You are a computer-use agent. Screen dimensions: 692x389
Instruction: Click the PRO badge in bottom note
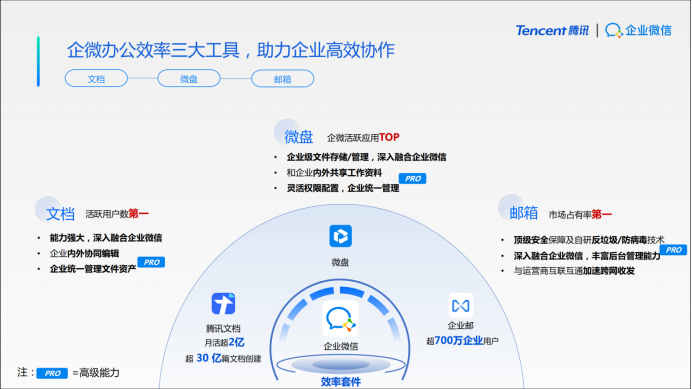coord(52,373)
